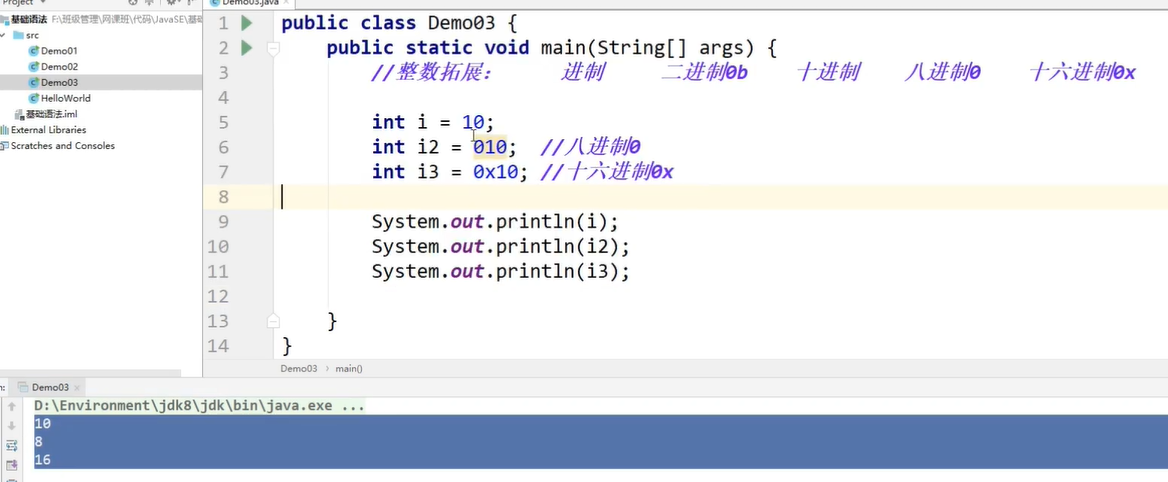
Task: Click the up arrow in Run console
Action: 12,407
